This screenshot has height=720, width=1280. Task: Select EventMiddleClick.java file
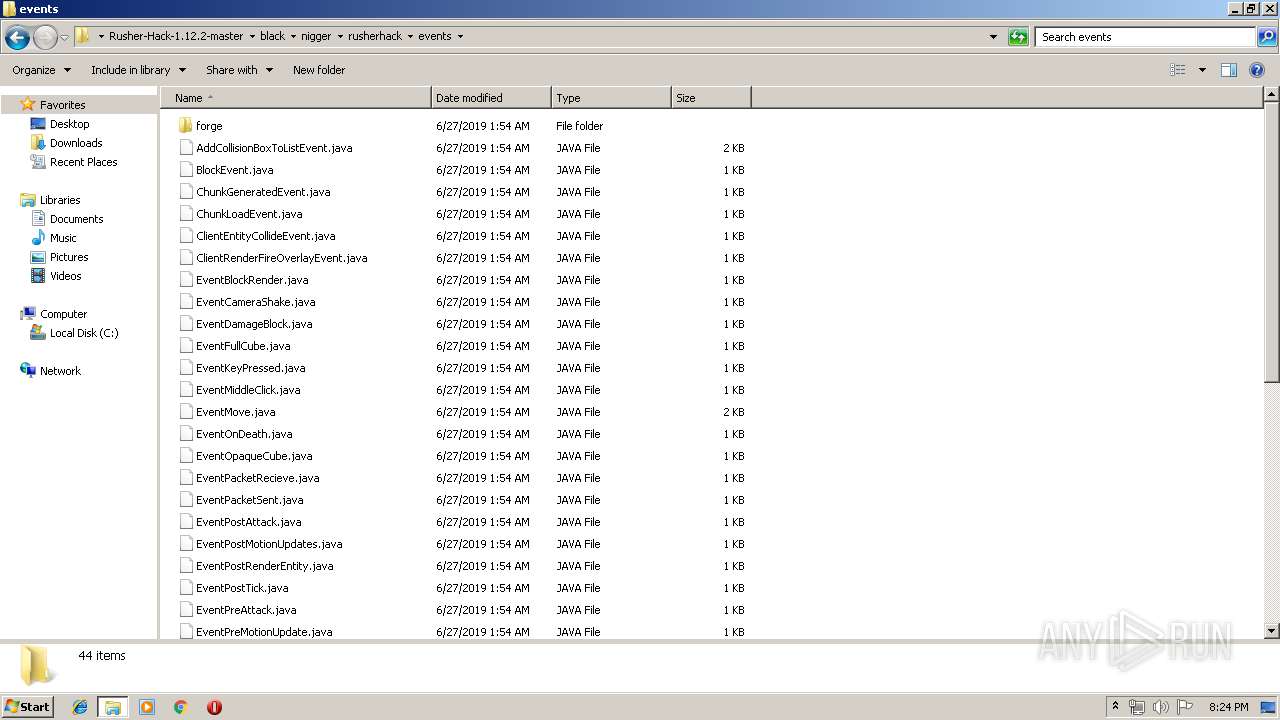pos(248,390)
